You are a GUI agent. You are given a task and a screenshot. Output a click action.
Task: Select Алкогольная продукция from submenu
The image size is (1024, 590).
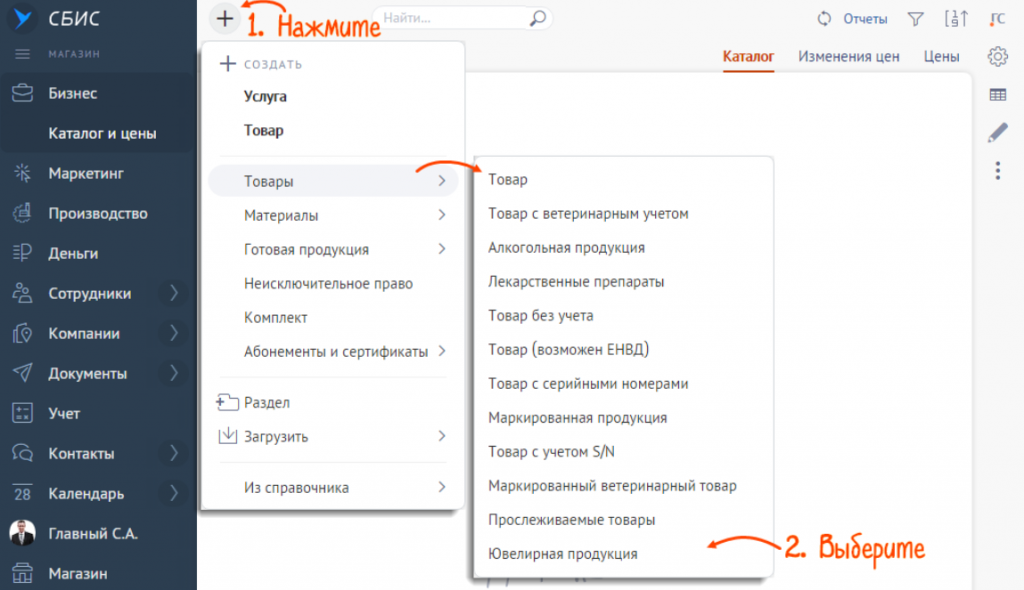(x=566, y=247)
